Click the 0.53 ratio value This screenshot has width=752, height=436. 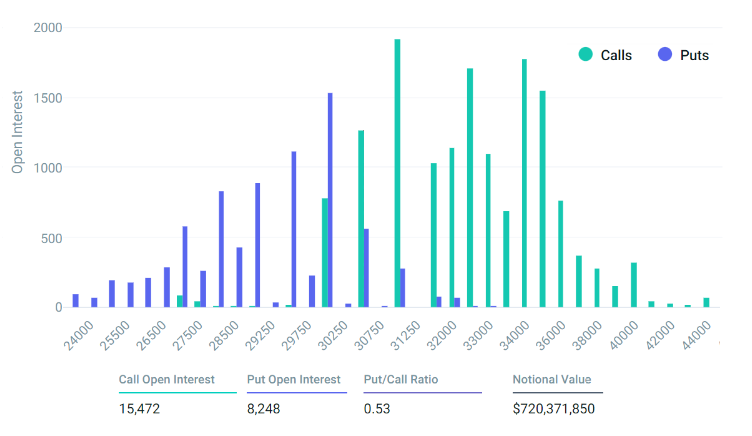coord(376,409)
